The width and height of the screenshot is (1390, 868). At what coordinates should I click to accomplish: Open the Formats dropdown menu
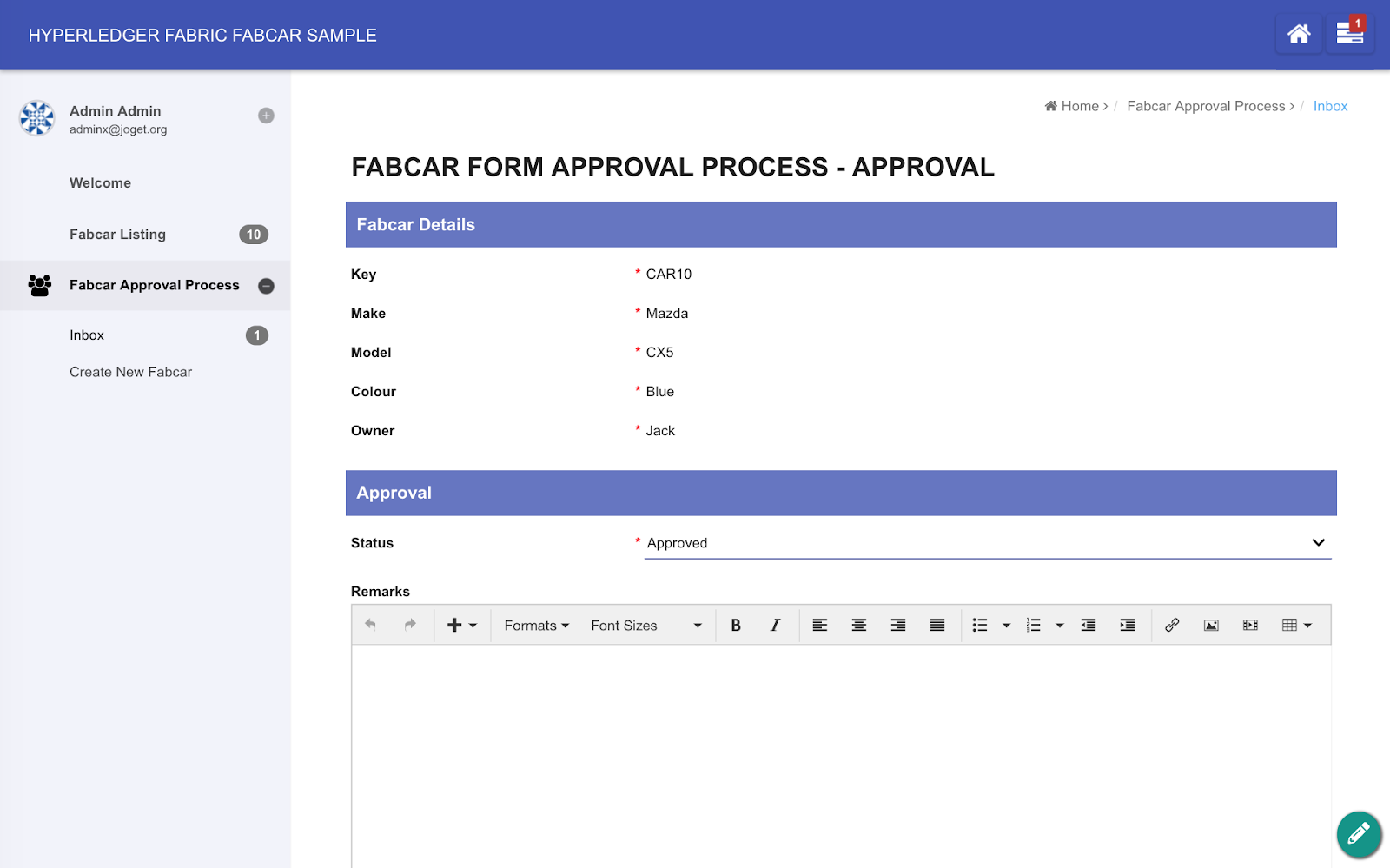[x=537, y=625]
